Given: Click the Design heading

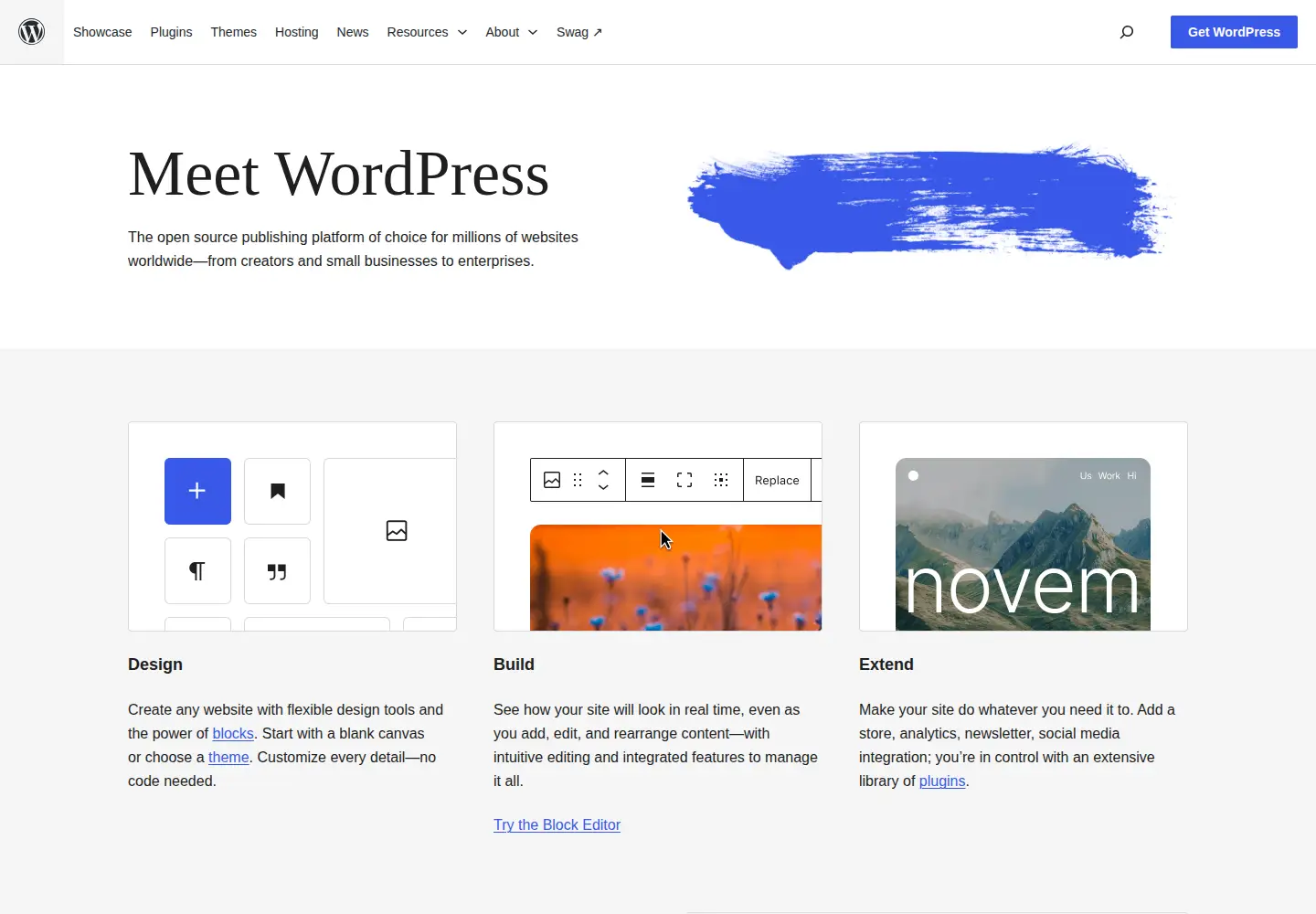Looking at the screenshot, I should click(x=155, y=664).
